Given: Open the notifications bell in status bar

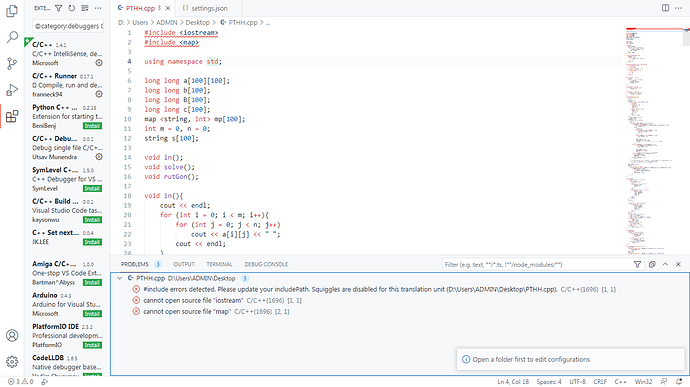Looking at the screenshot, I should (679, 382).
